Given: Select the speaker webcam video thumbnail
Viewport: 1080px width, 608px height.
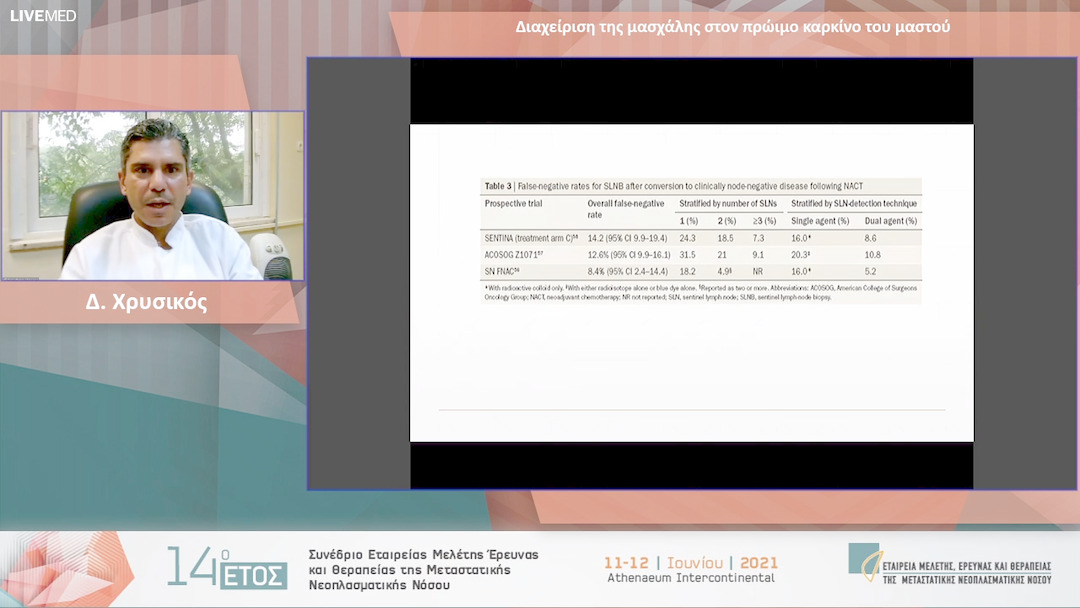Looking at the screenshot, I should coord(153,195).
